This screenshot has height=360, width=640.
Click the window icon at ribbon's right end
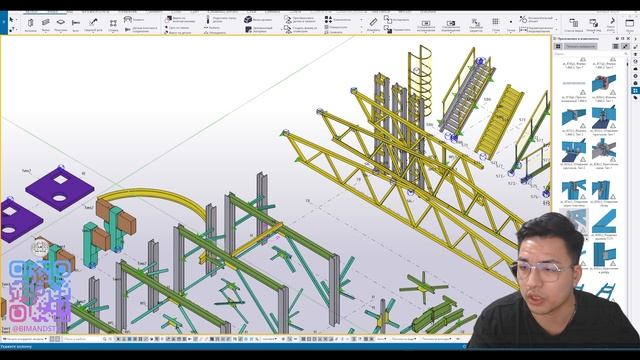pyautogui.click(x=629, y=23)
